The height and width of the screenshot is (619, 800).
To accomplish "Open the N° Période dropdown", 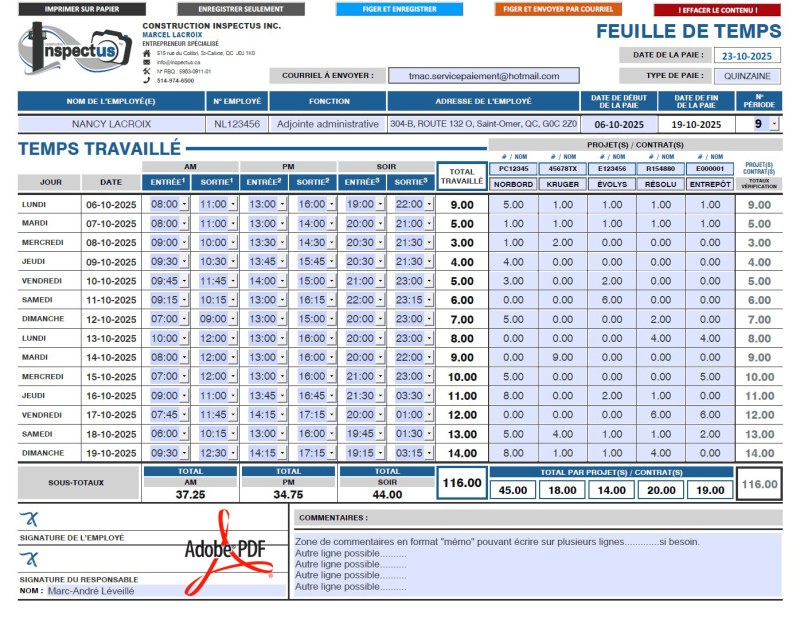I will point(773,124).
